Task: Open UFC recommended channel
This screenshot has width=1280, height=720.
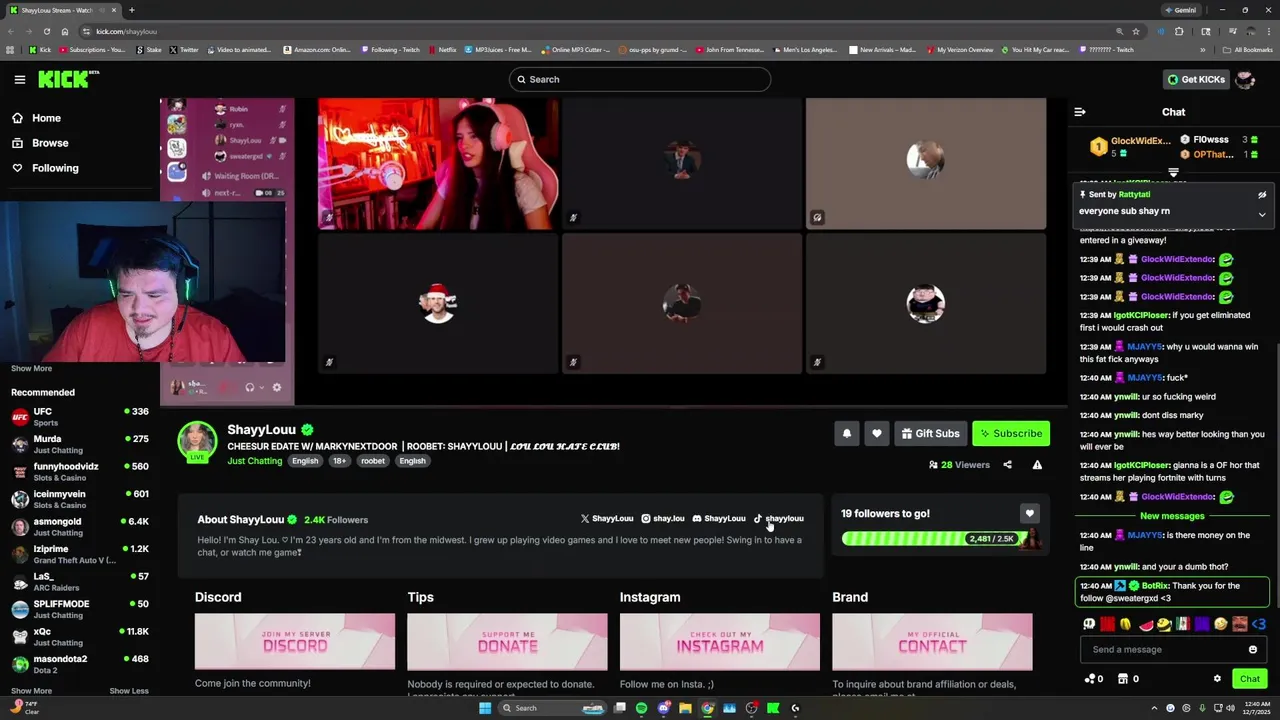Action: pos(80,416)
